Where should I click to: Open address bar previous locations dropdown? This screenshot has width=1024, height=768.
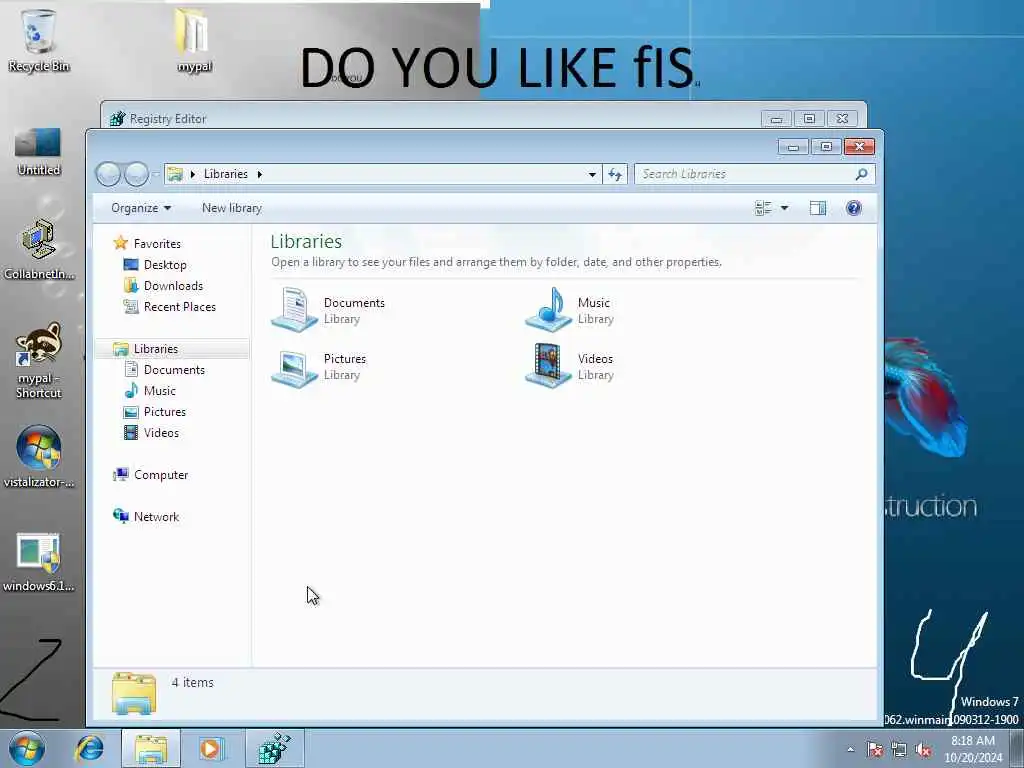[592, 174]
